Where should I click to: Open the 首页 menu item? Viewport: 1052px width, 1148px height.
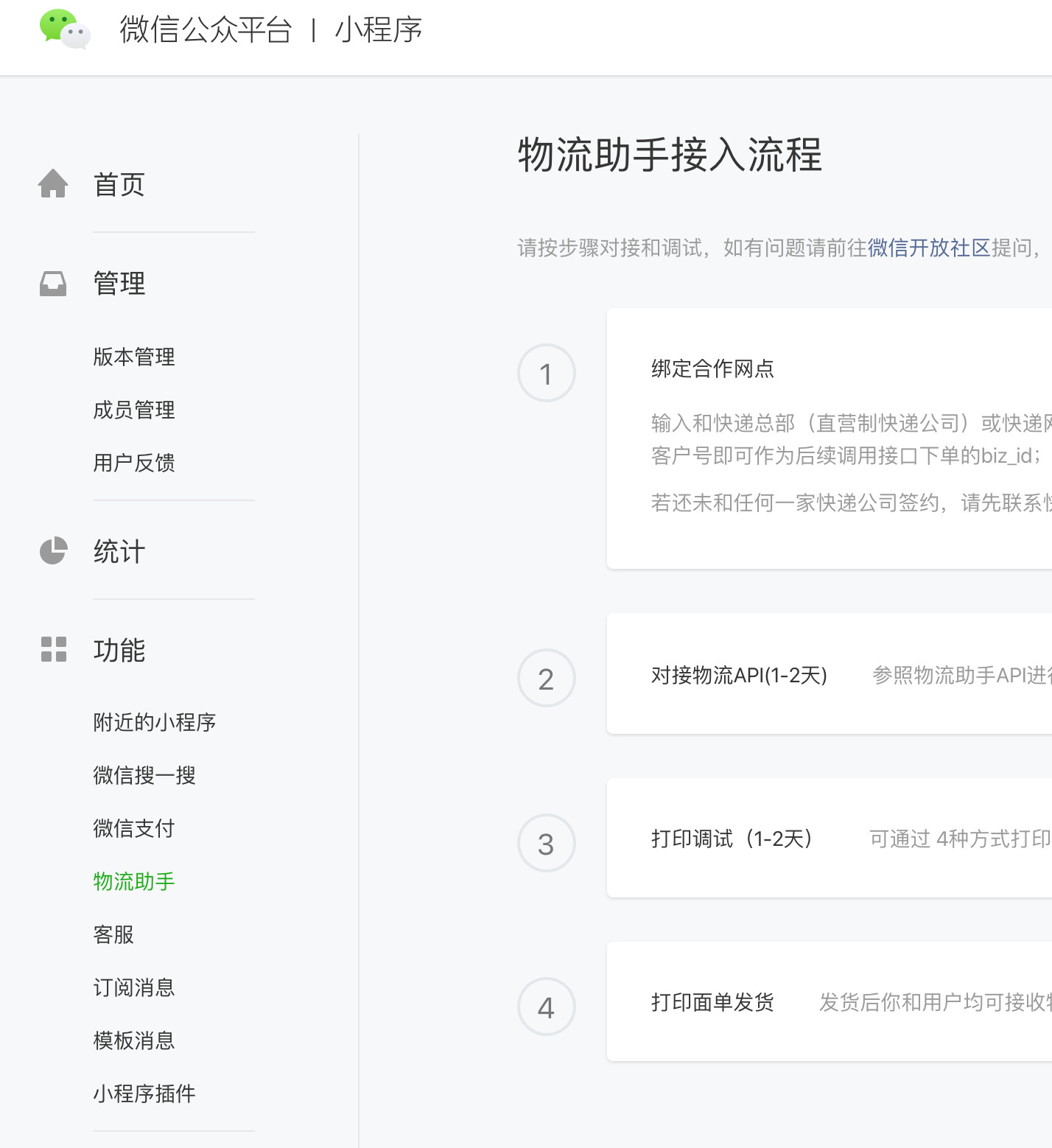tap(119, 184)
